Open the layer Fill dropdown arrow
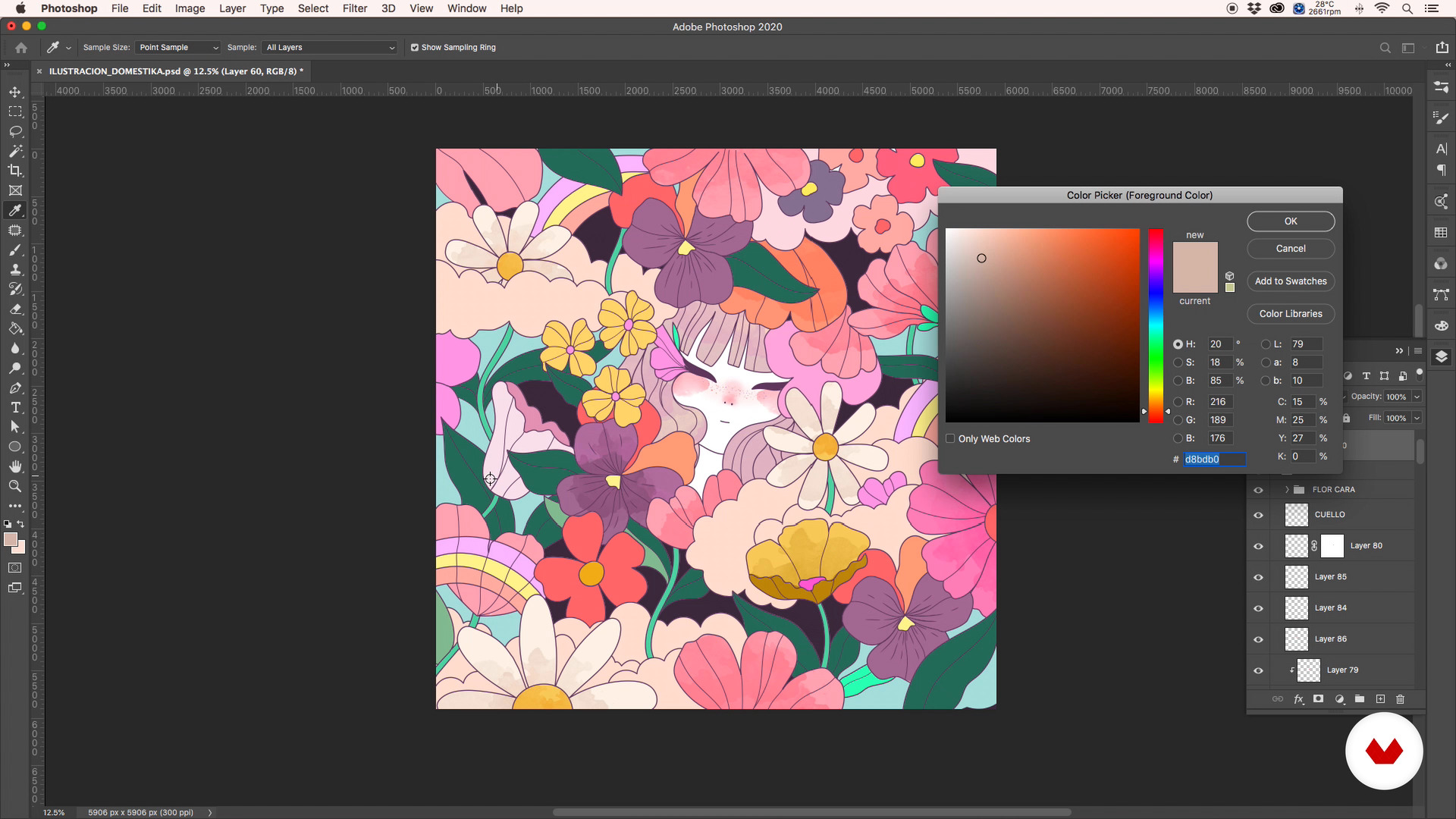Screen dimensions: 1456x819 pyautogui.click(x=1416, y=418)
